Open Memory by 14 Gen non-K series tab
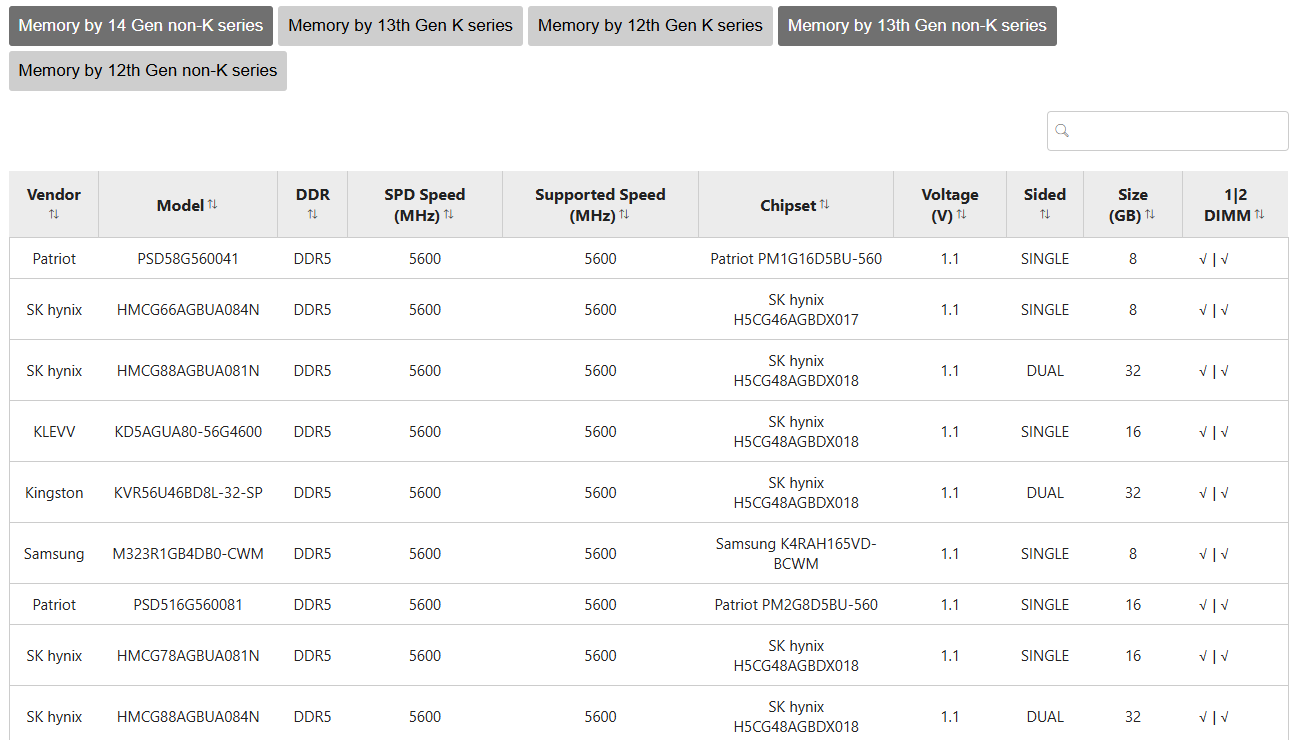The width and height of the screenshot is (1297, 740). [x=141, y=26]
